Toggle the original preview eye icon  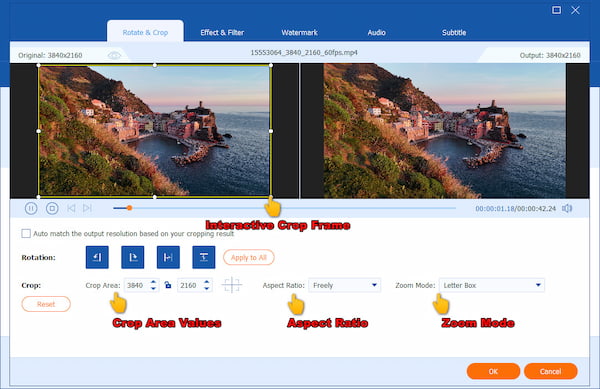[114, 55]
